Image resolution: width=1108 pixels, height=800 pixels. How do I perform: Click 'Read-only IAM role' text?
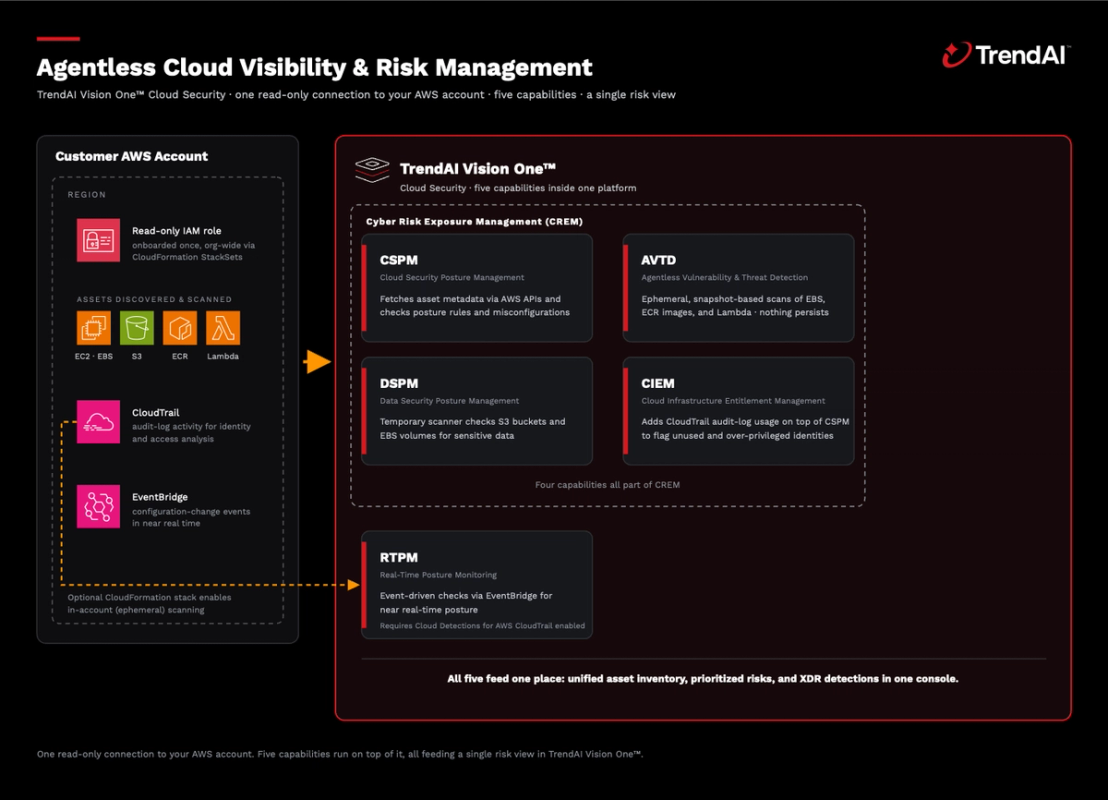pyautogui.click(x=177, y=230)
